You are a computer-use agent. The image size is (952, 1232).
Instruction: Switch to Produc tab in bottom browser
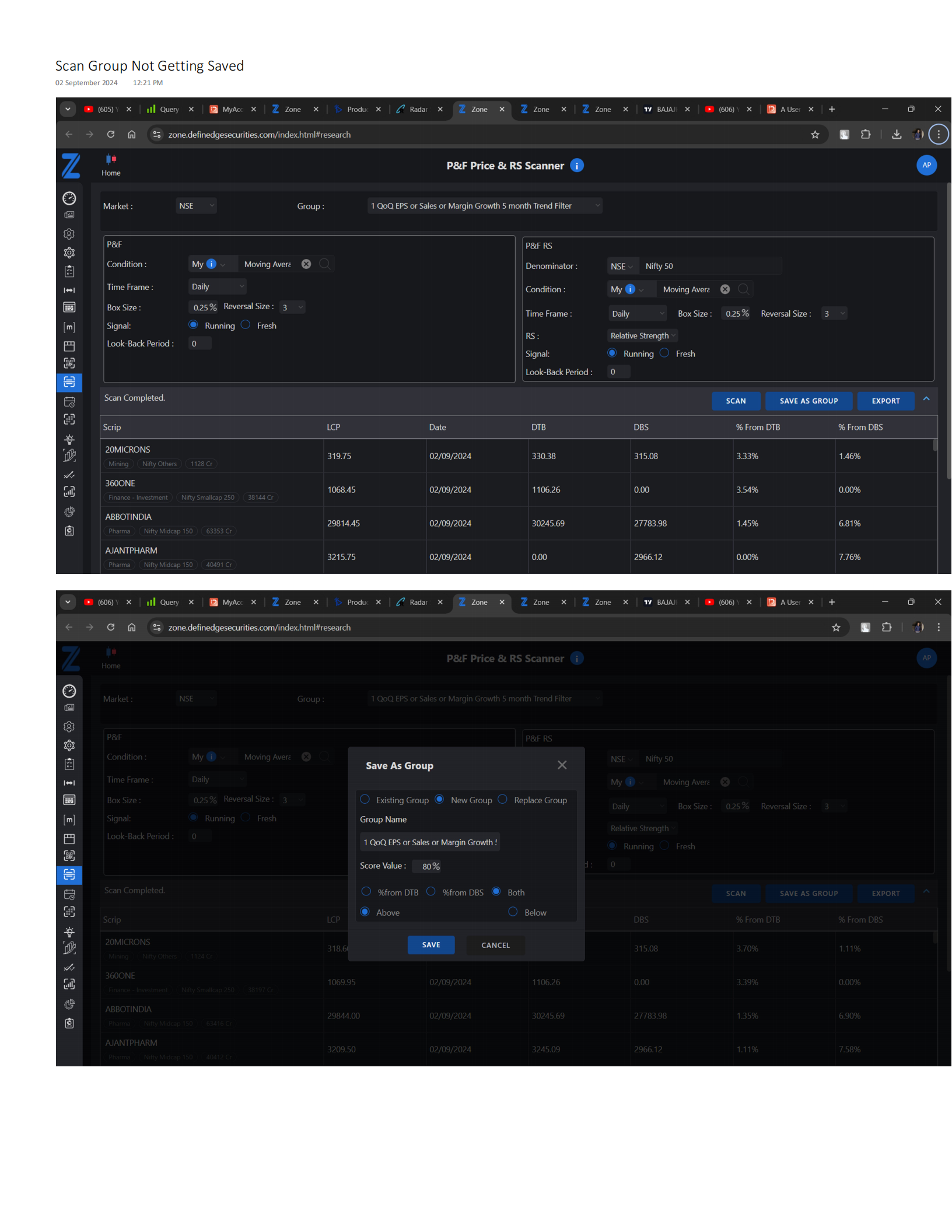(x=356, y=602)
